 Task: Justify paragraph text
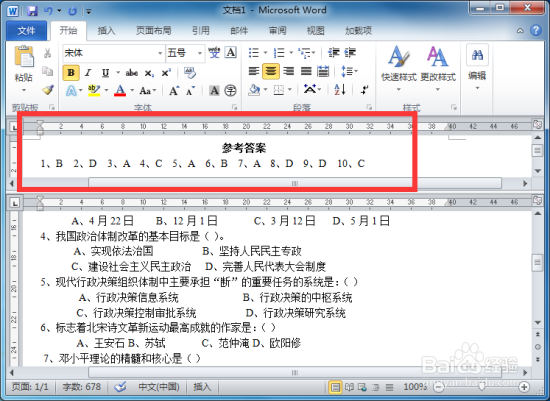(306, 71)
